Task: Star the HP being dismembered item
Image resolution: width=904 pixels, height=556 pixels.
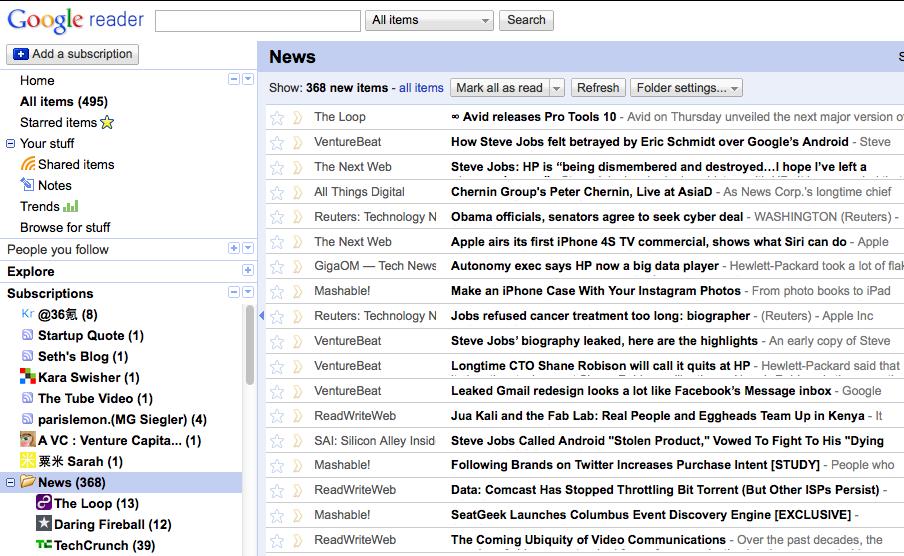Action: pos(277,168)
